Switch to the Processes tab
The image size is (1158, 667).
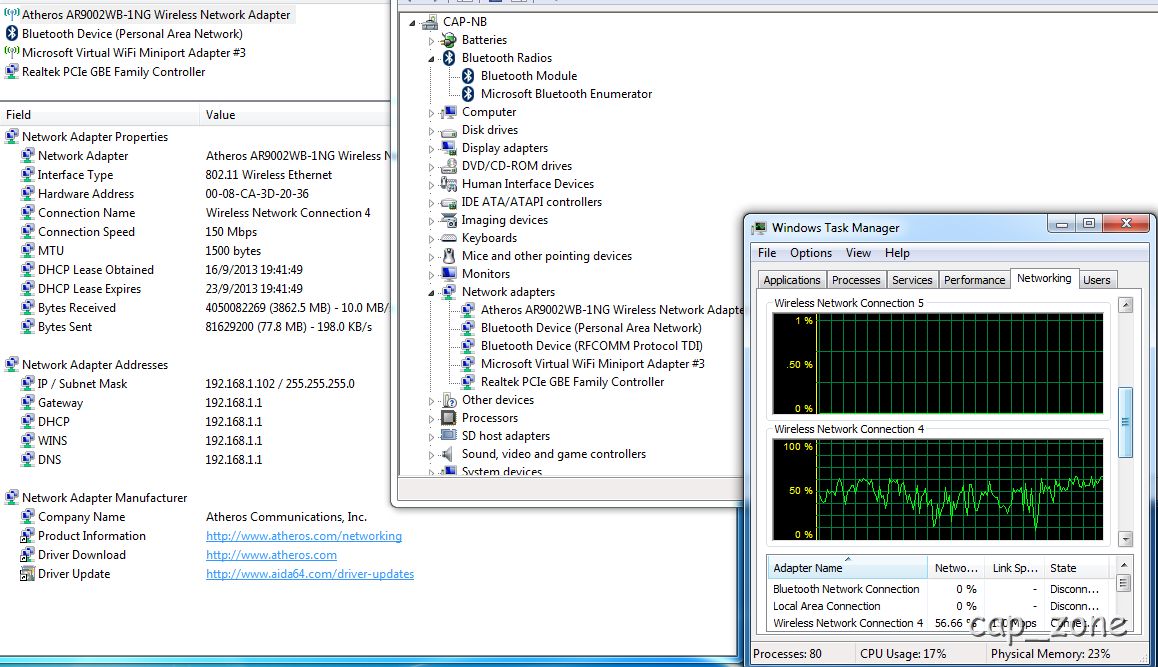pos(856,280)
